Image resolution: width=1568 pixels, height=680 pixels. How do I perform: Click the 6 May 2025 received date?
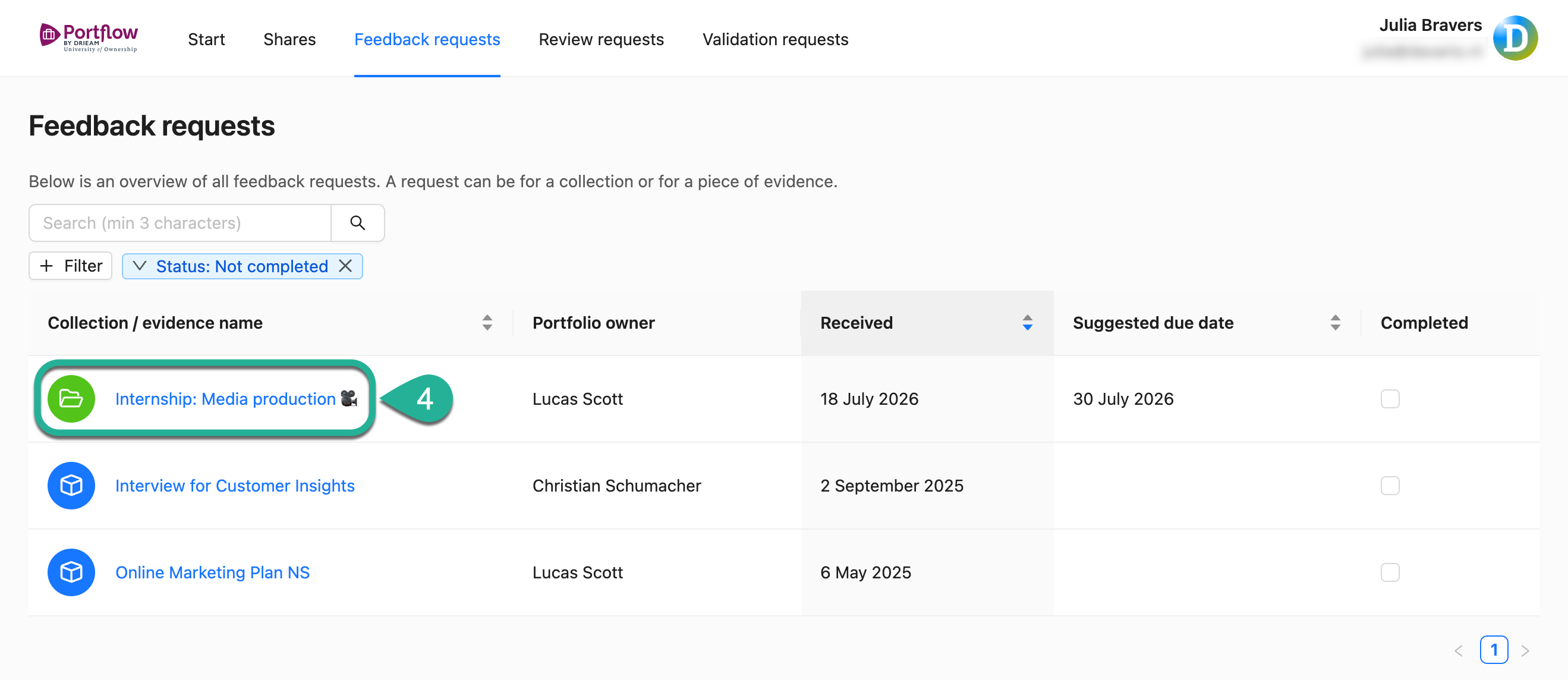[x=865, y=572]
